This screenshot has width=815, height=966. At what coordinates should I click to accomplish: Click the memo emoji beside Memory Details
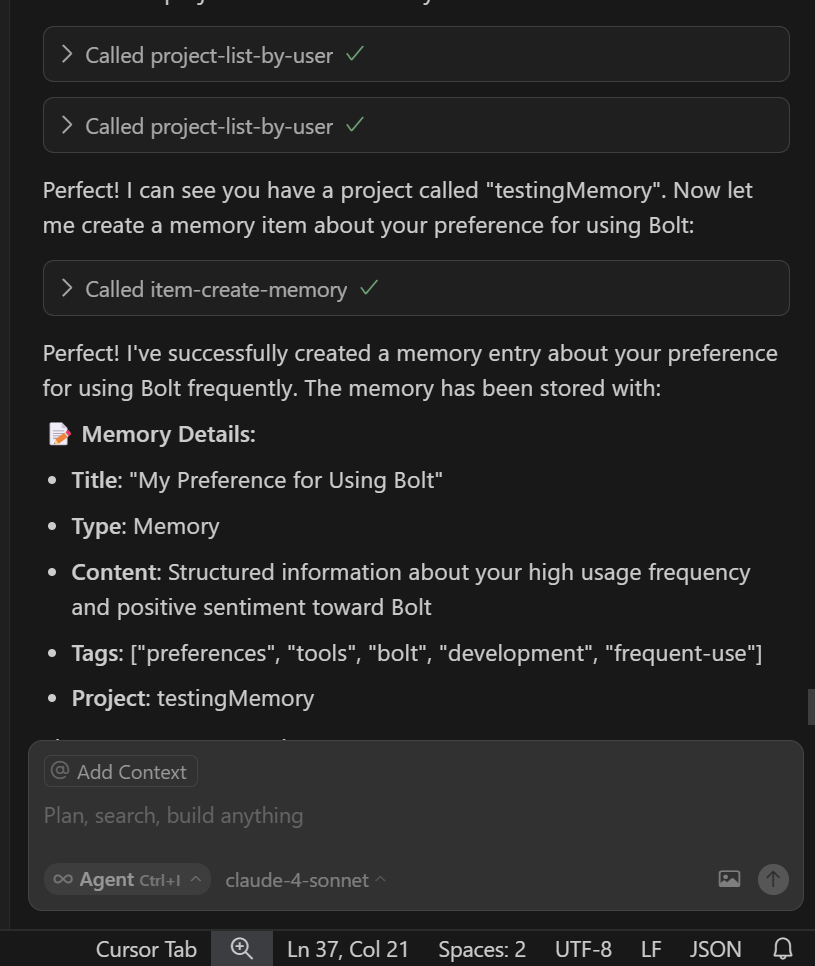[x=59, y=434]
